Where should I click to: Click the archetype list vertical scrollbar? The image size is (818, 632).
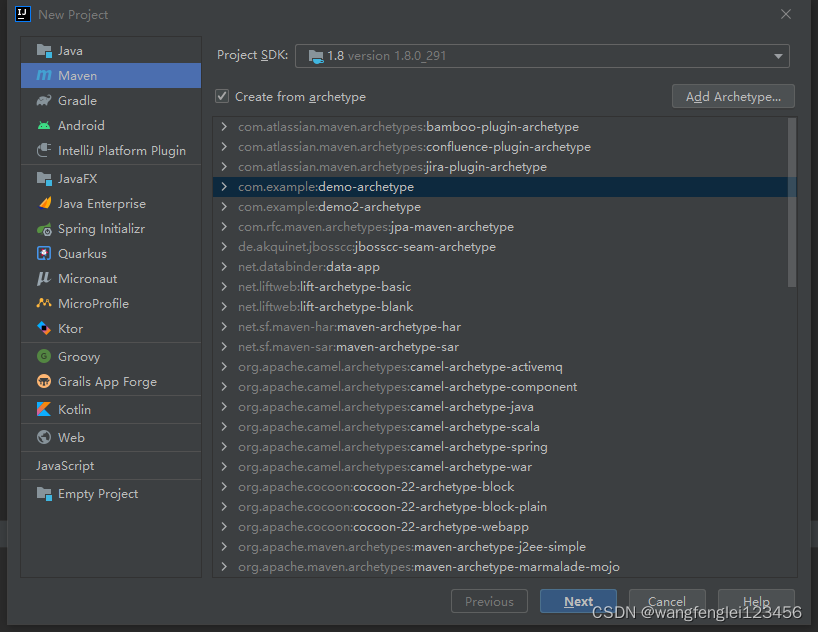point(792,202)
